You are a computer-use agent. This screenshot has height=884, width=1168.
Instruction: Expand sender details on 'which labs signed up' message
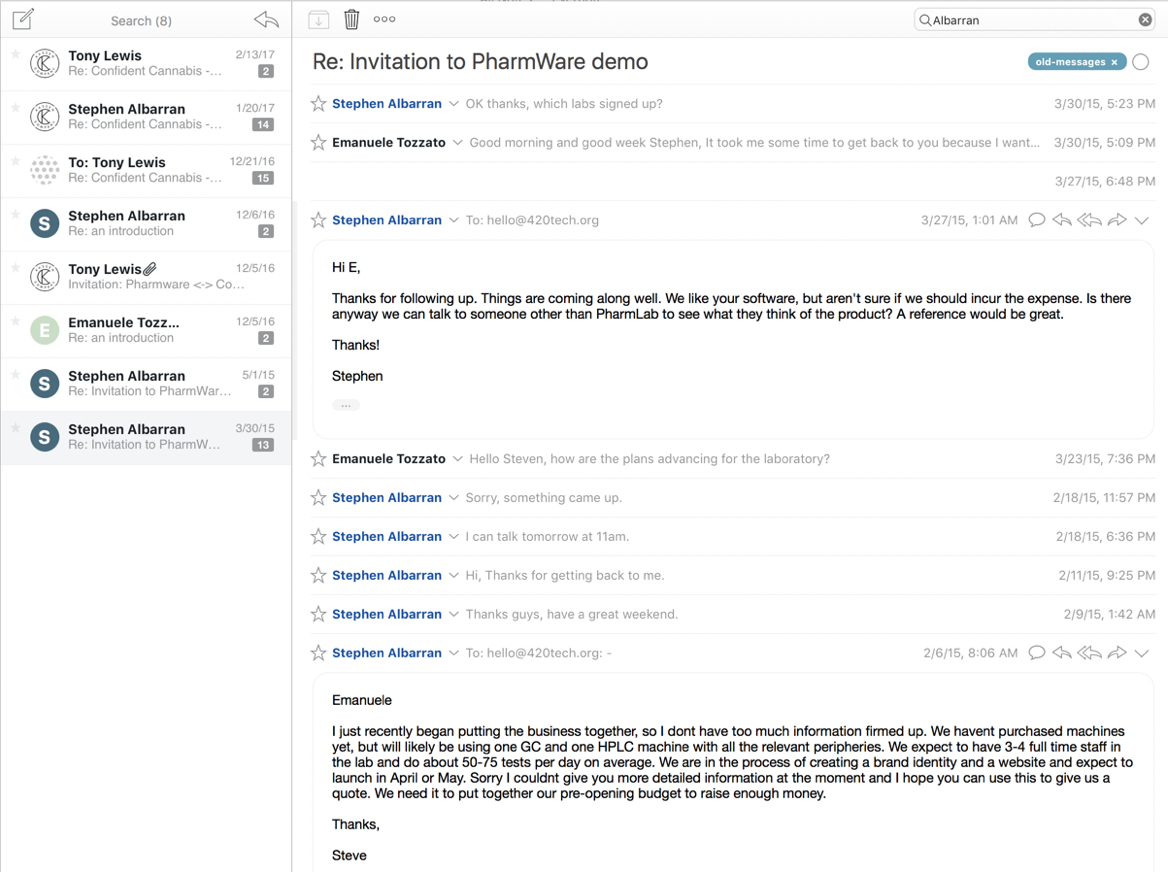(454, 104)
